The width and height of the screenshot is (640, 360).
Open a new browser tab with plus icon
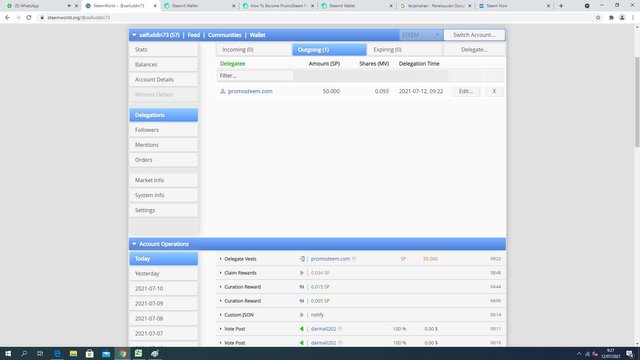(561, 6)
